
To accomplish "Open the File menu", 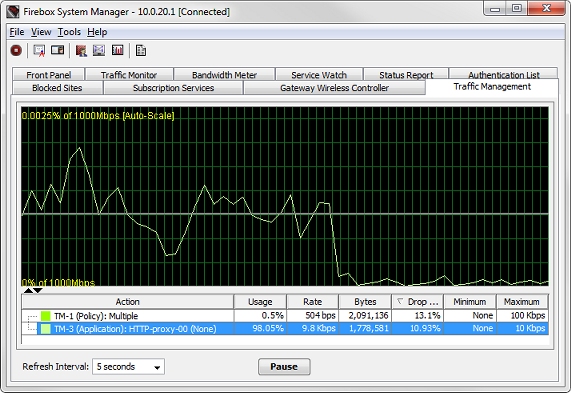I will click(17, 32).
